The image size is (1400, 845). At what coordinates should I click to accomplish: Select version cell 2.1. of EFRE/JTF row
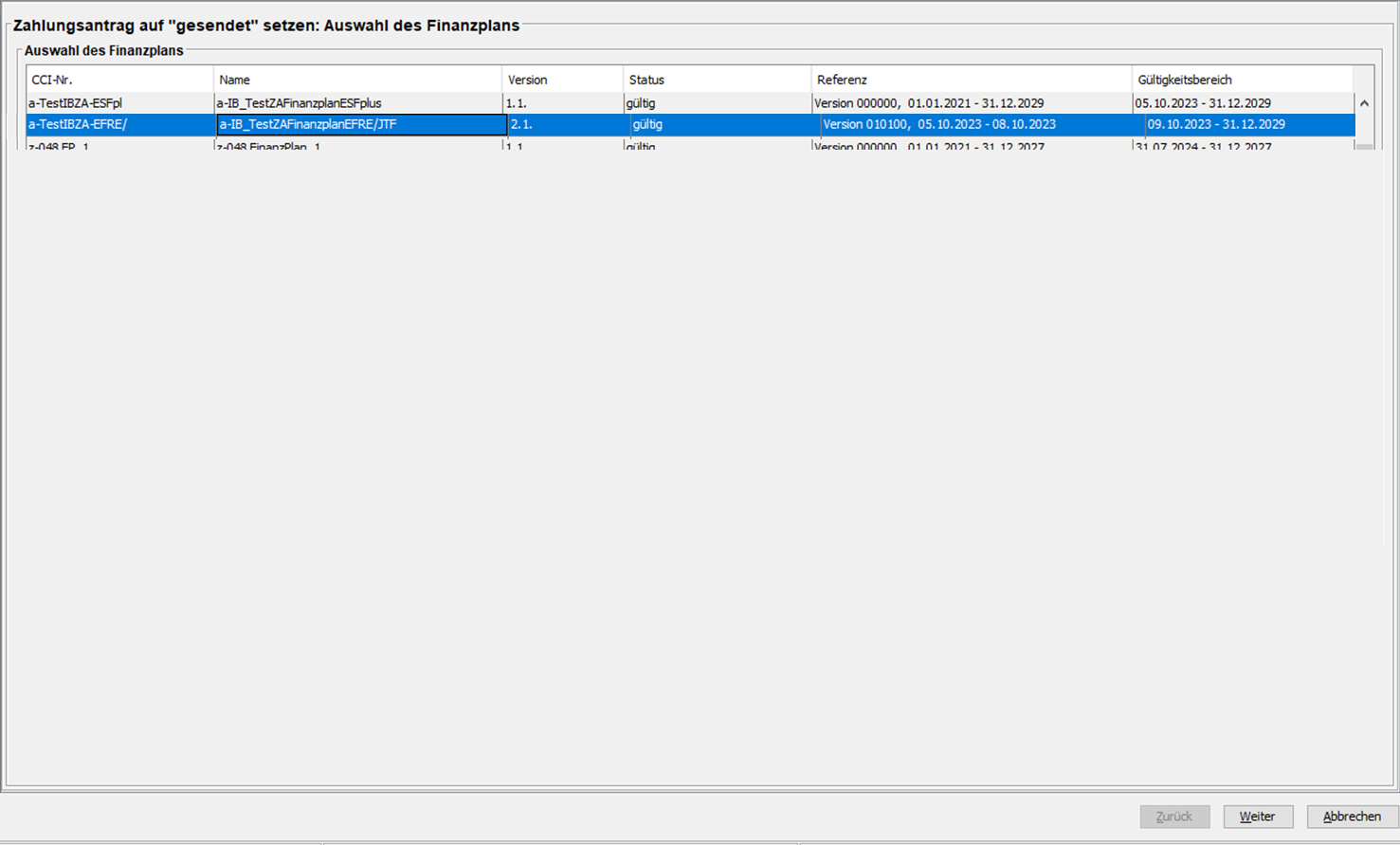click(569, 124)
